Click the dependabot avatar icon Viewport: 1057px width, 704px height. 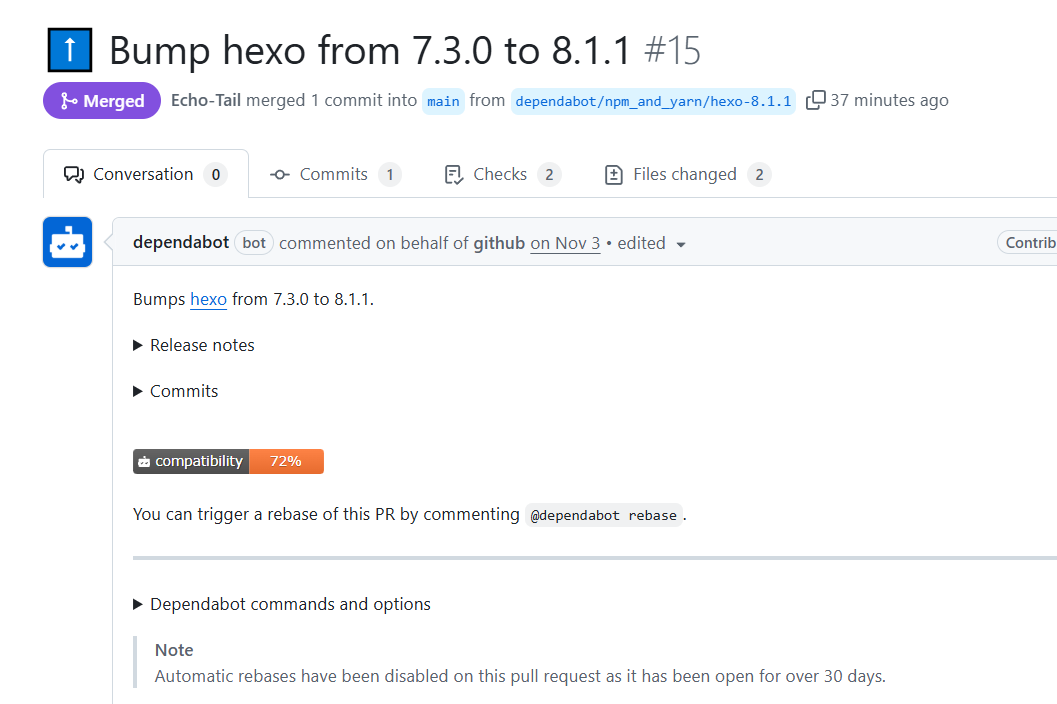[x=67, y=242]
